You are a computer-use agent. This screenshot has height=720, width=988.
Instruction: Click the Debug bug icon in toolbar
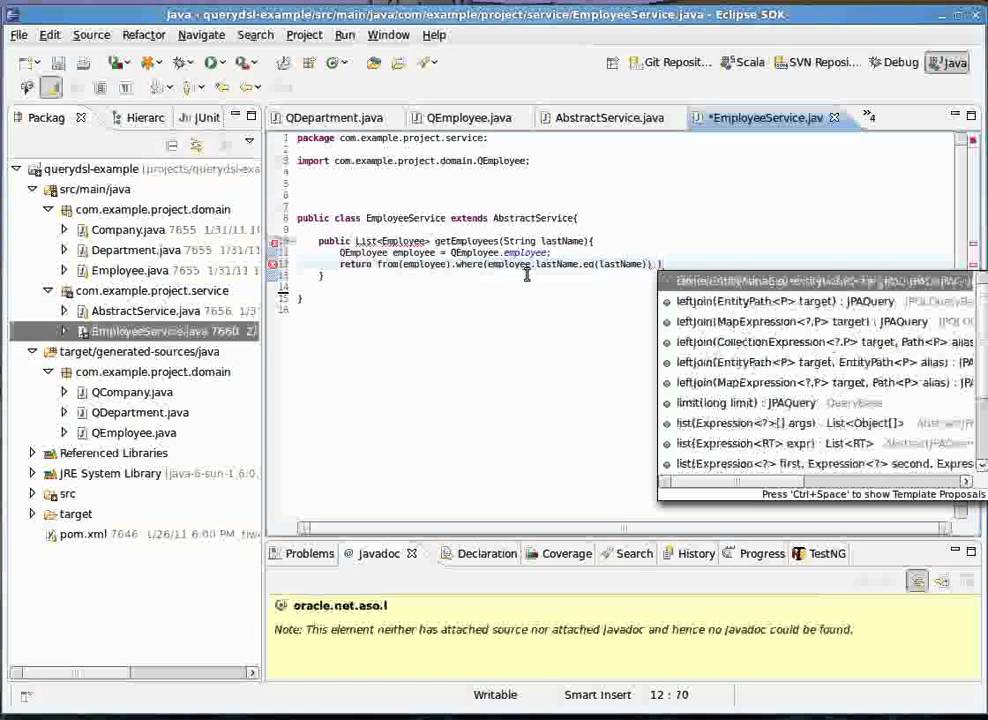(x=179, y=62)
